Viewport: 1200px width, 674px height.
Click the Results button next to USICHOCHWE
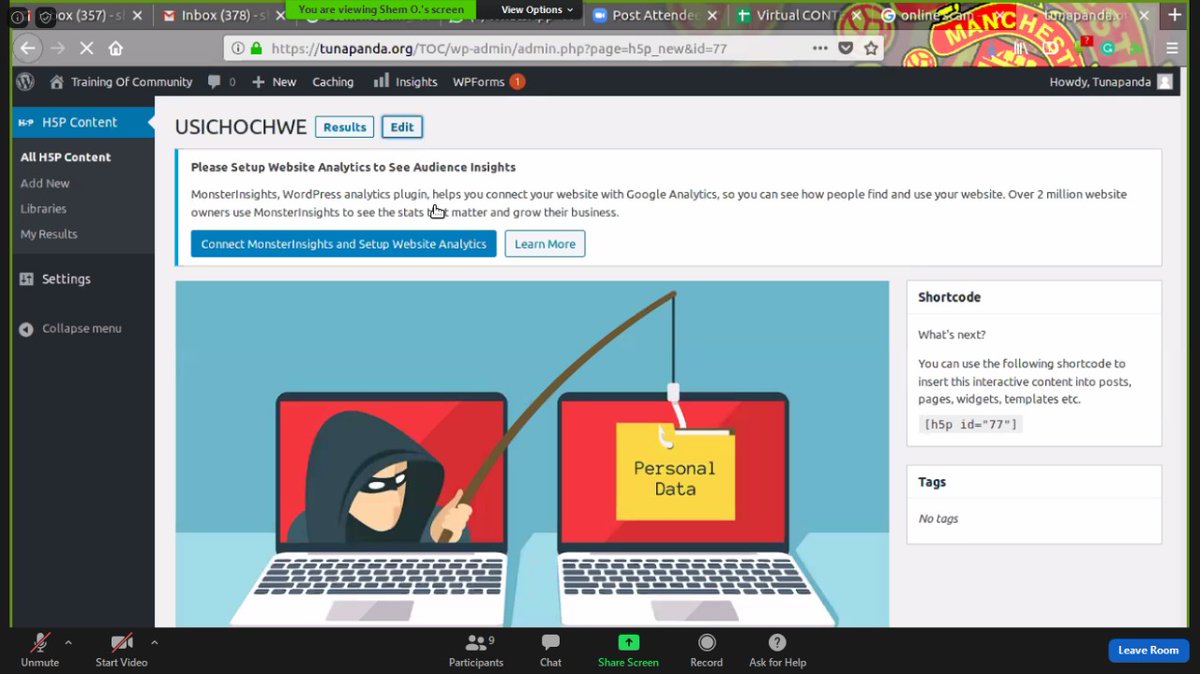coord(344,127)
